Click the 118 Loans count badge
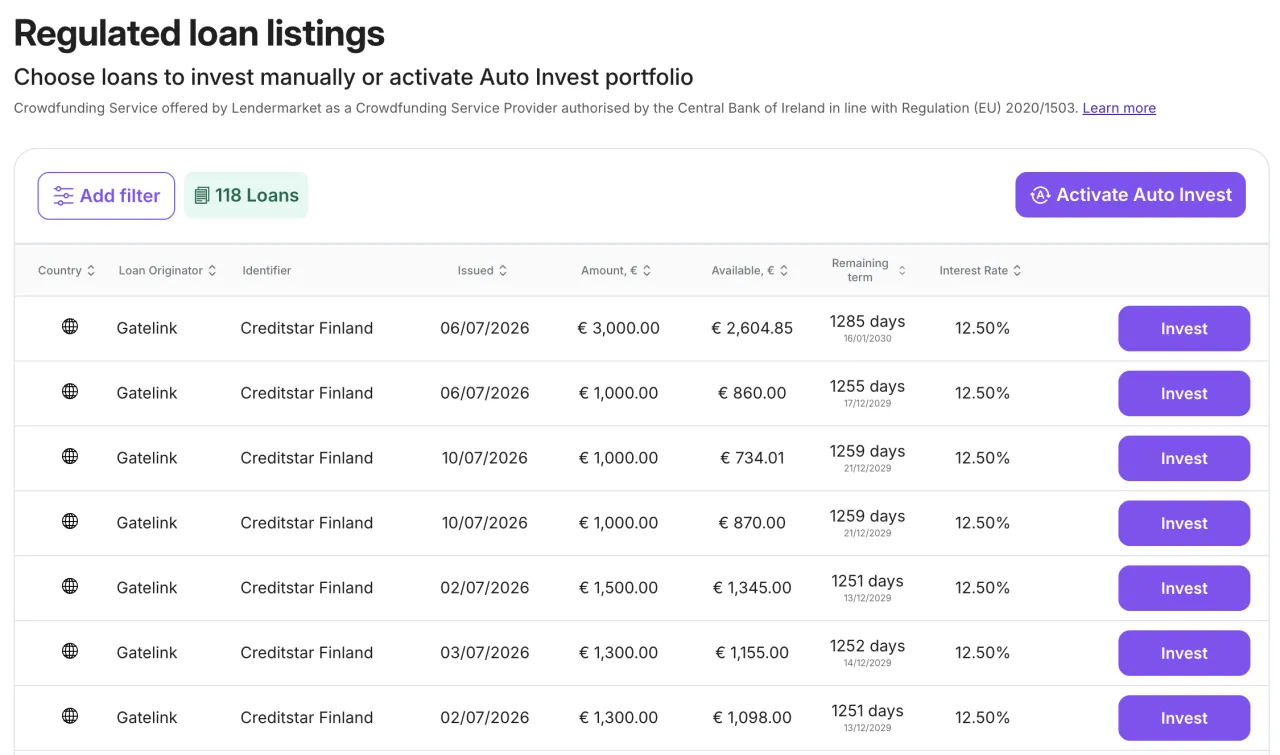Viewport: 1280px width, 755px height. [246, 195]
